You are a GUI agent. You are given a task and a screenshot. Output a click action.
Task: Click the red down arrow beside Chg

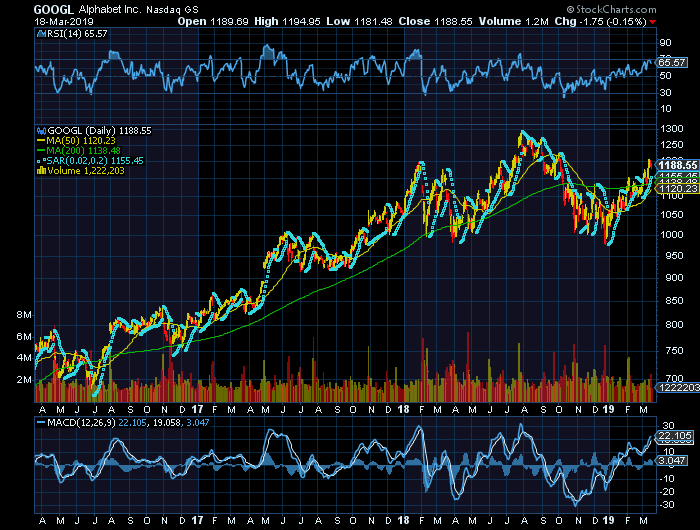coord(654,20)
